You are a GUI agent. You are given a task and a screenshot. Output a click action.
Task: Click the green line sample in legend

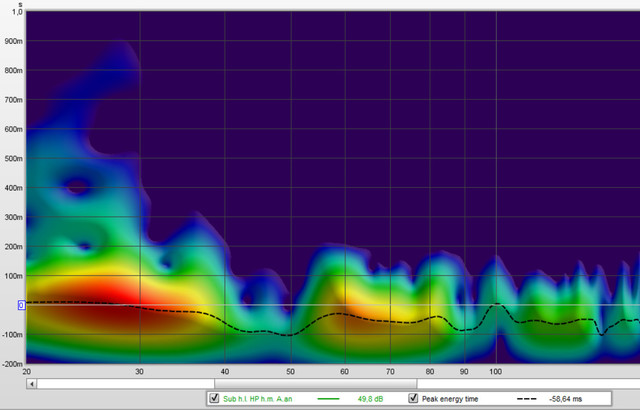pos(329,398)
